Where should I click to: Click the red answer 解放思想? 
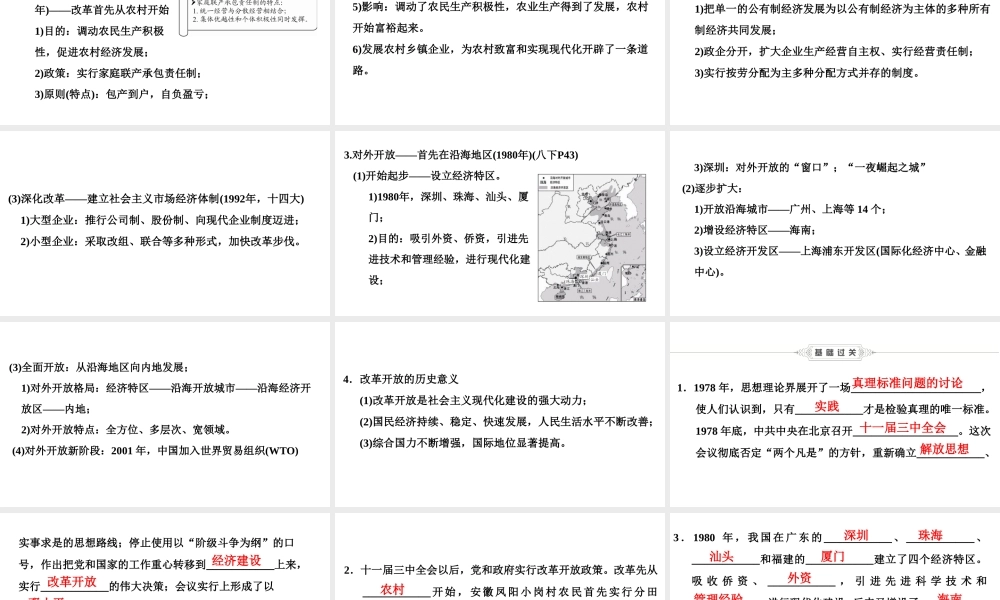point(945,449)
